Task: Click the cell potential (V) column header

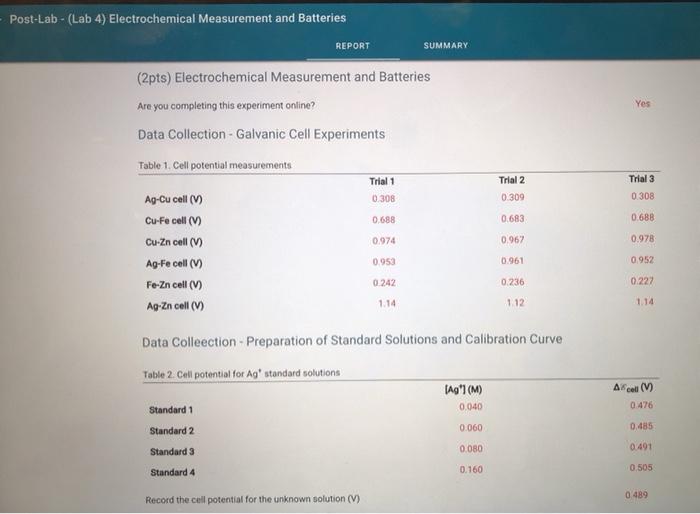Action: point(633,388)
